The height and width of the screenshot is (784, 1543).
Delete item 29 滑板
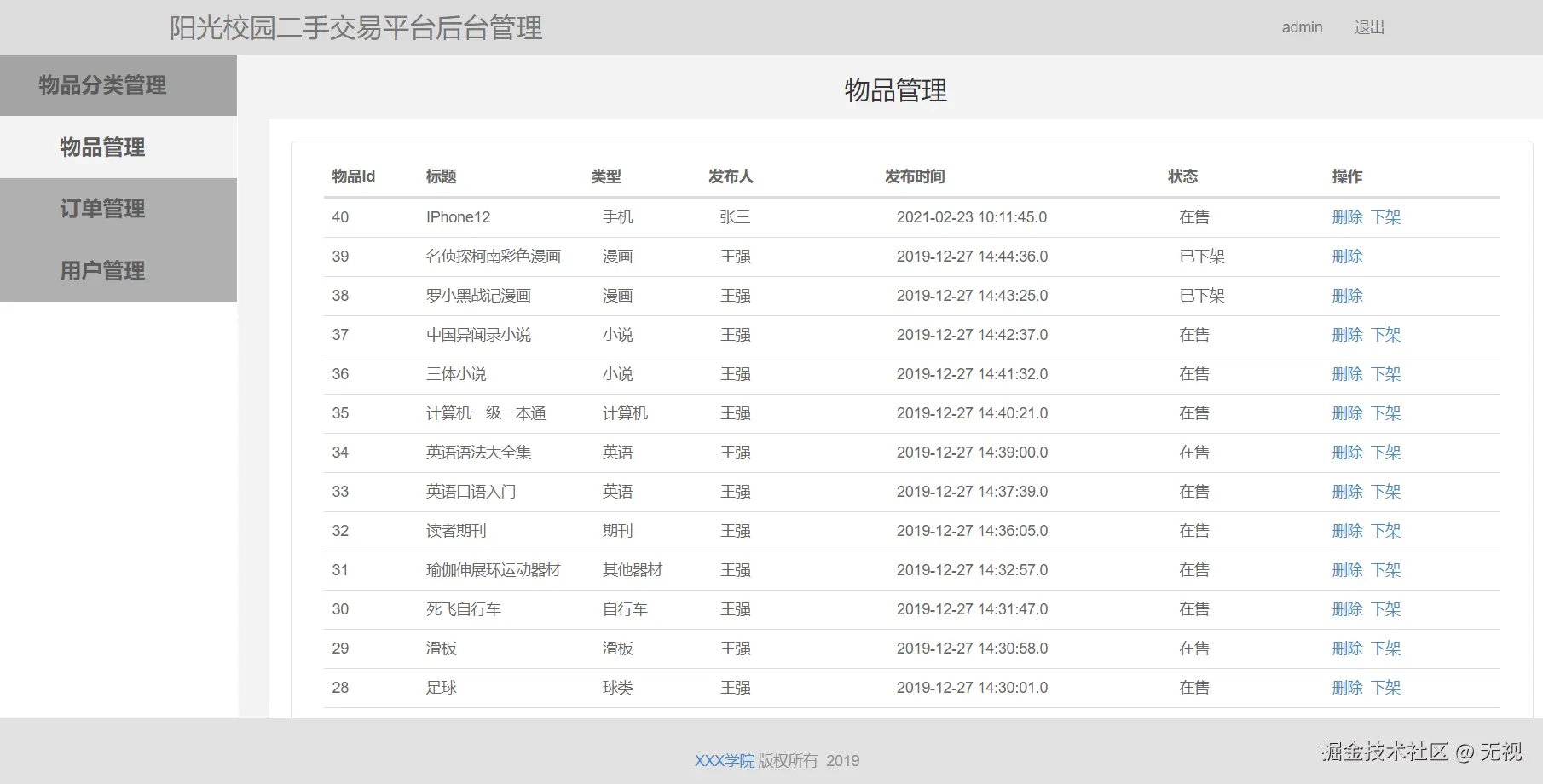1347,649
